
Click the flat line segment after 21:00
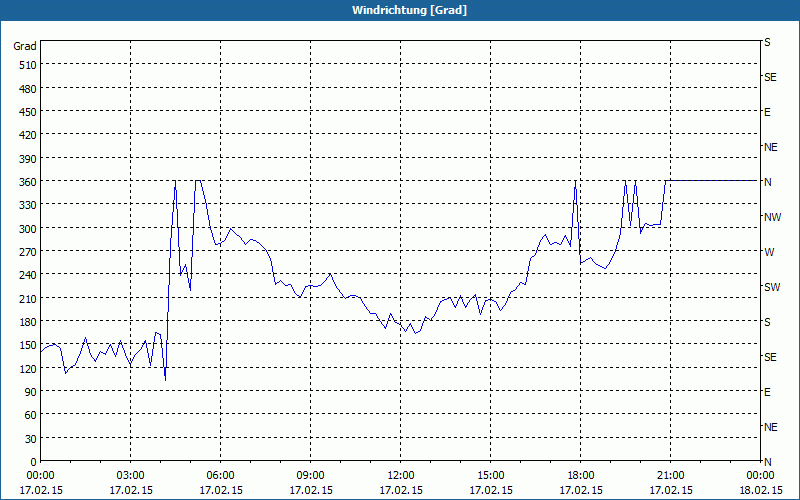[x=715, y=181]
